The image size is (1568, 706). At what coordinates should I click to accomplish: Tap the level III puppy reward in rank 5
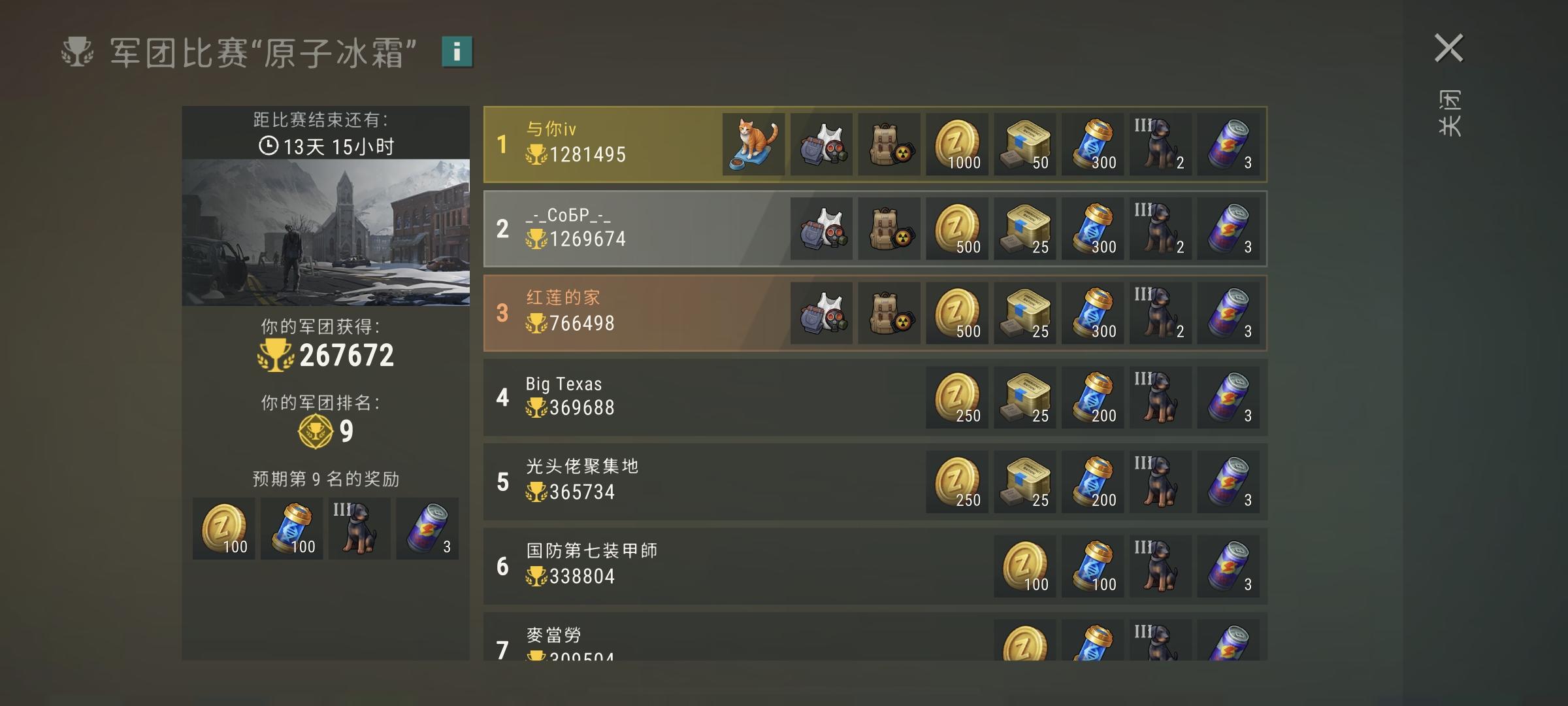point(1161,482)
